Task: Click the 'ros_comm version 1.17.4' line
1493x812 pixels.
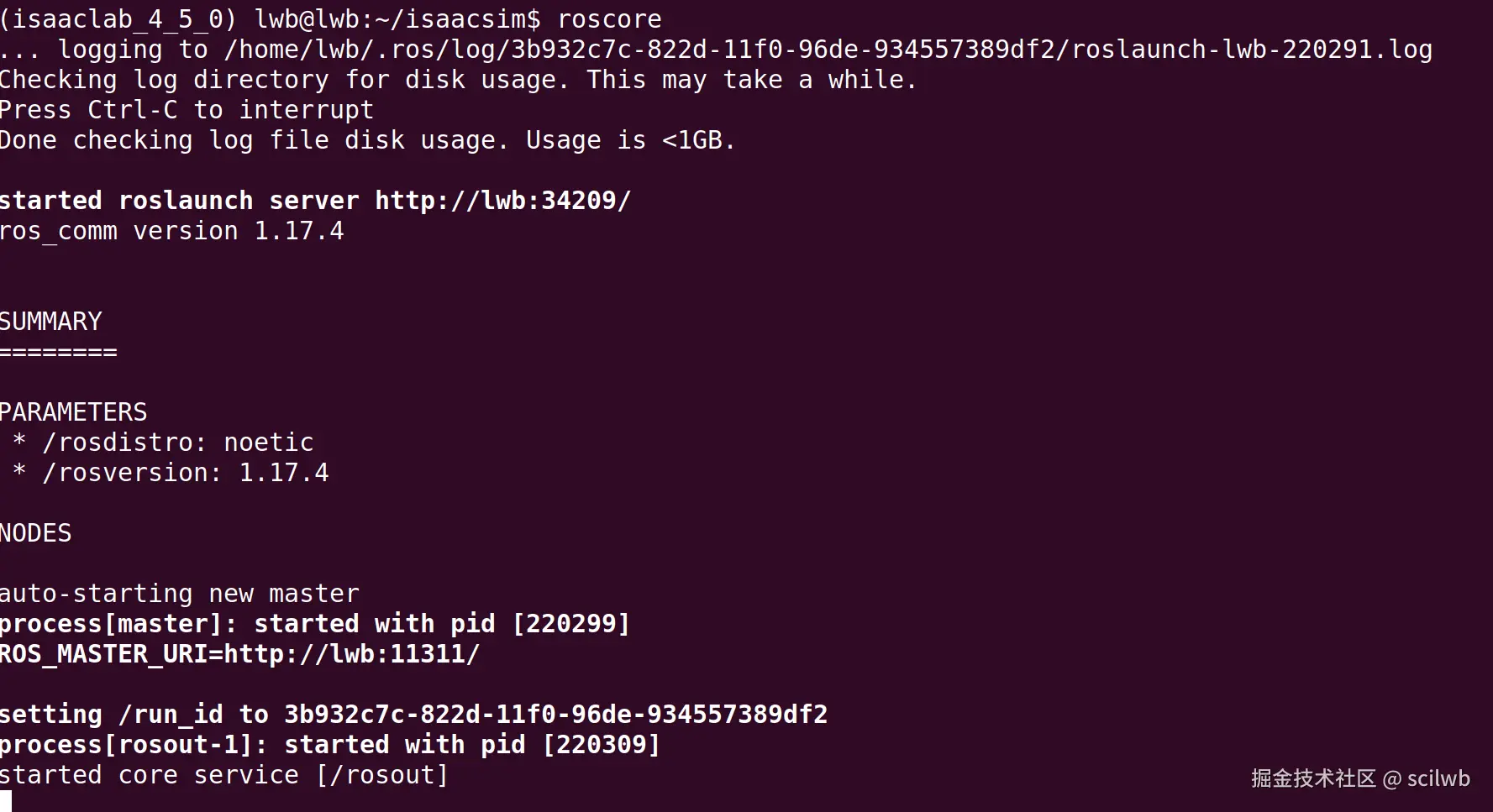Action: [x=171, y=231]
